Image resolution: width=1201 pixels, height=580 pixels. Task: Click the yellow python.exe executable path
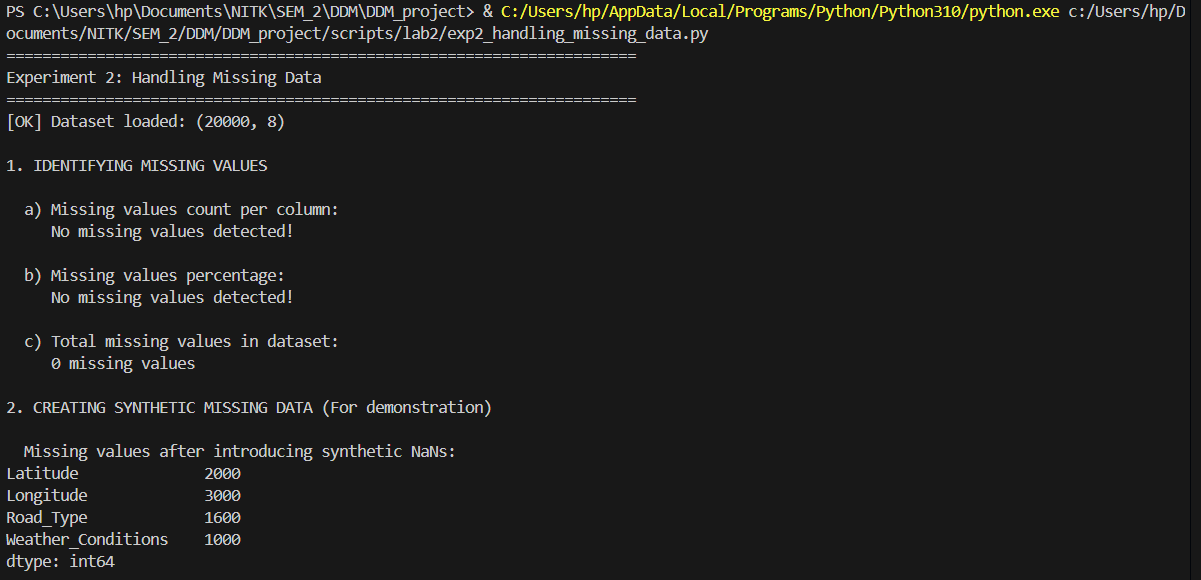pyautogui.click(x=780, y=12)
